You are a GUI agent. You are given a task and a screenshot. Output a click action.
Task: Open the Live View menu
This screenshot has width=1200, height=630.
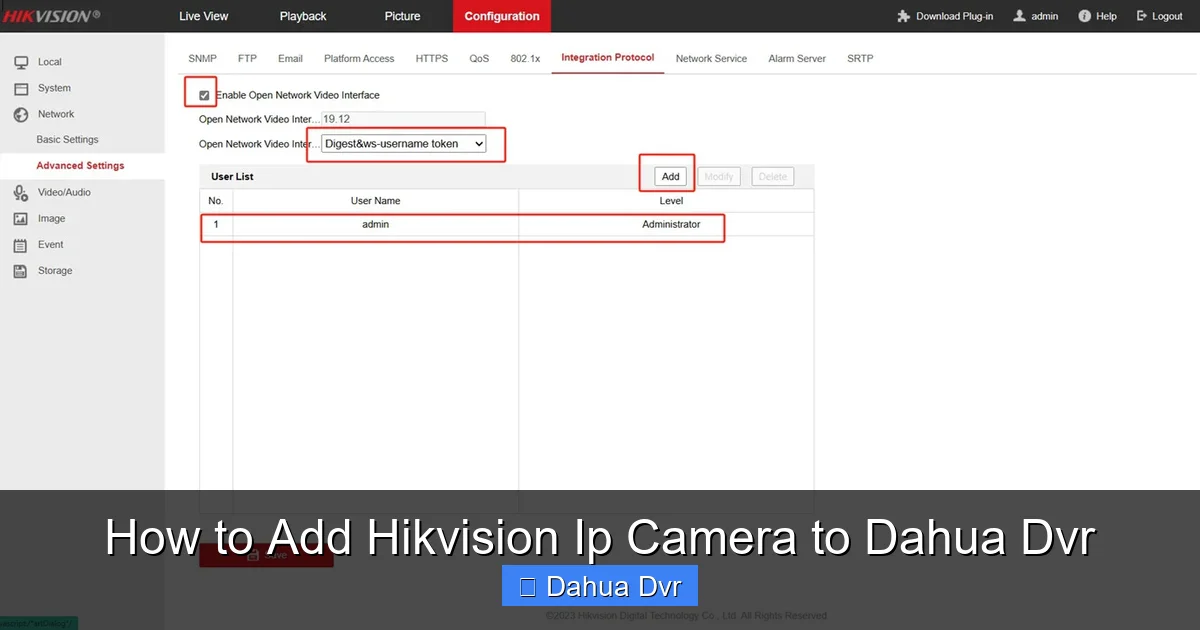click(203, 16)
